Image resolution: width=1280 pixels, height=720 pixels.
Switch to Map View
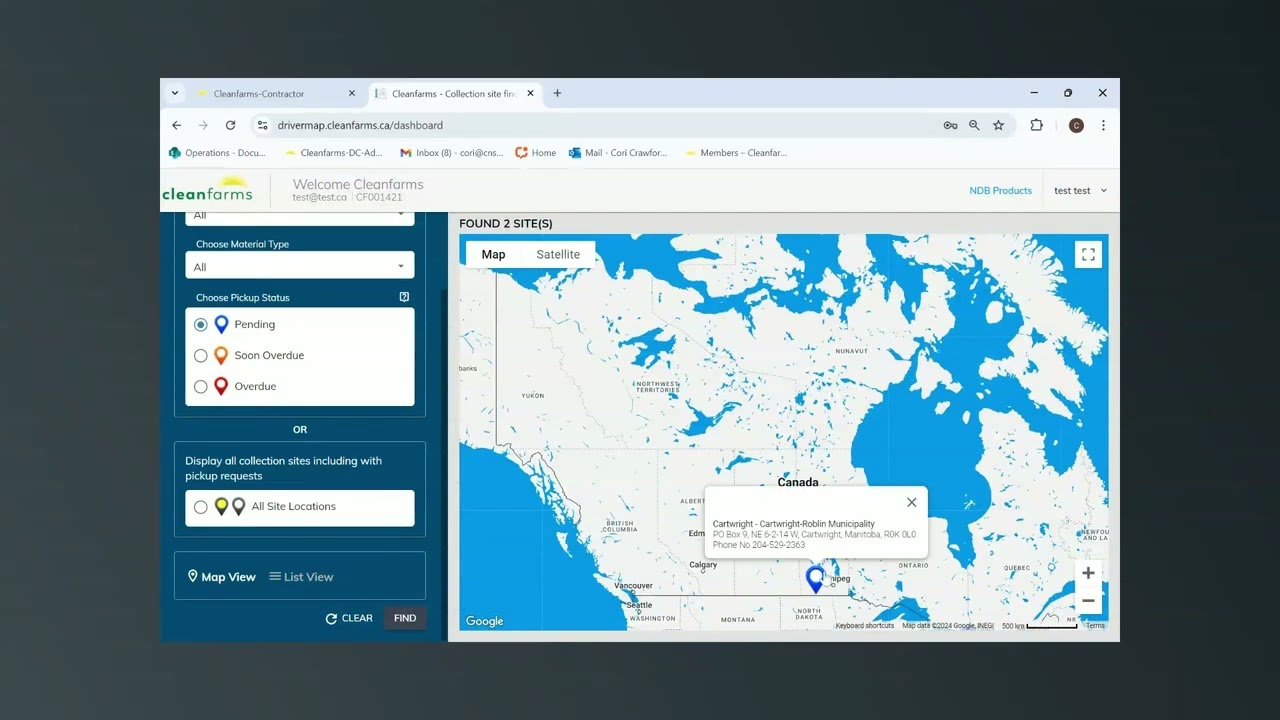tap(222, 577)
